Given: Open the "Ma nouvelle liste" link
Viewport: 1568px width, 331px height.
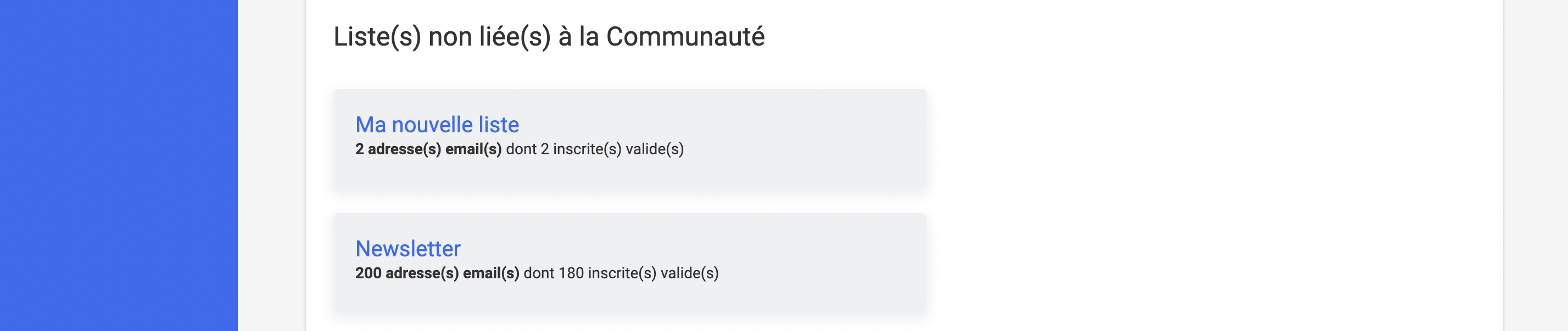Looking at the screenshot, I should (437, 125).
